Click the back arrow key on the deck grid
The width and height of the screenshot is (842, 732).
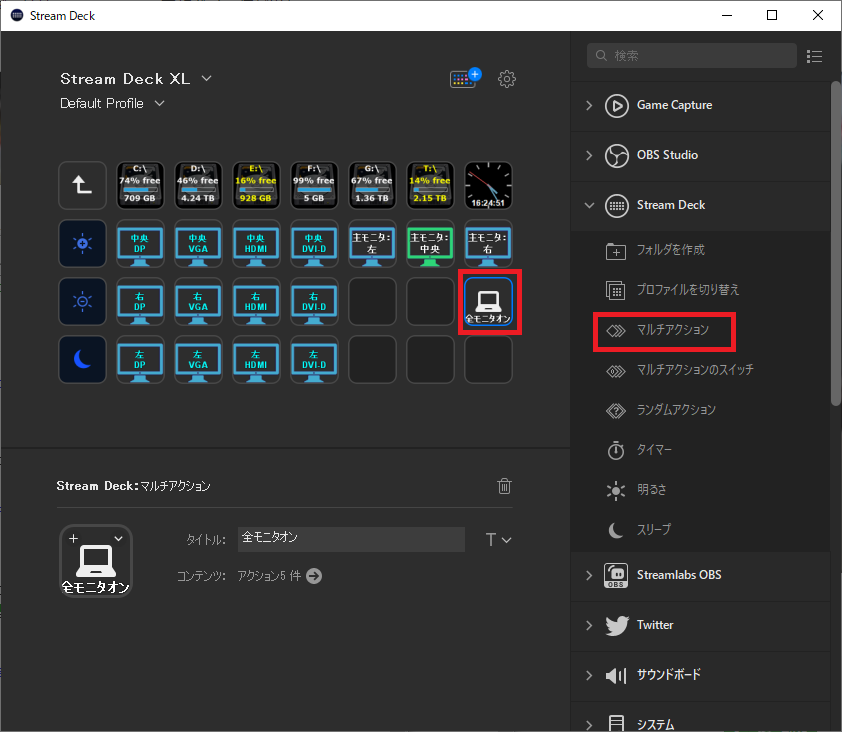point(82,184)
